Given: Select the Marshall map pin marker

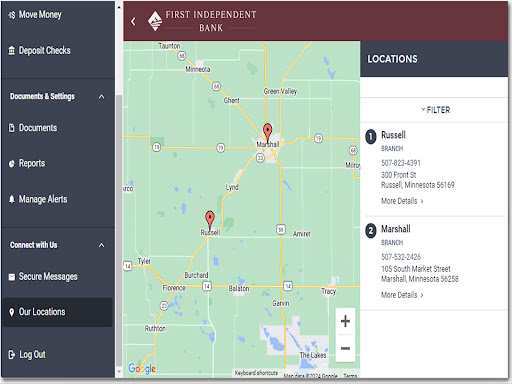Looking at the screenshot, I should tap(267, 132).
